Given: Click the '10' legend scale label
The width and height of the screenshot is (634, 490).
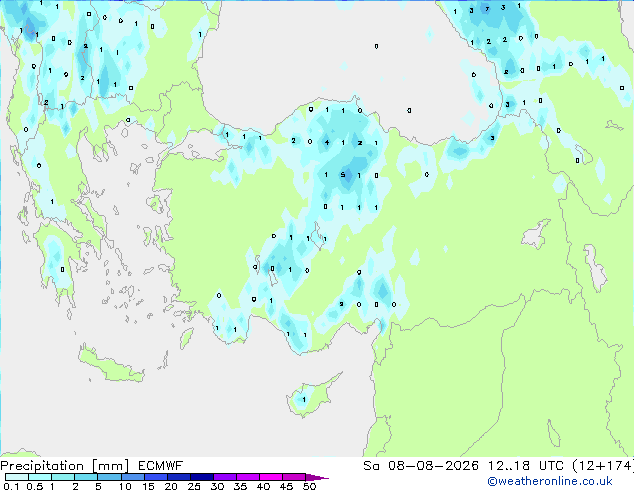Looking at the screenshot, I should pyautogui.click(x=125, y=486).
